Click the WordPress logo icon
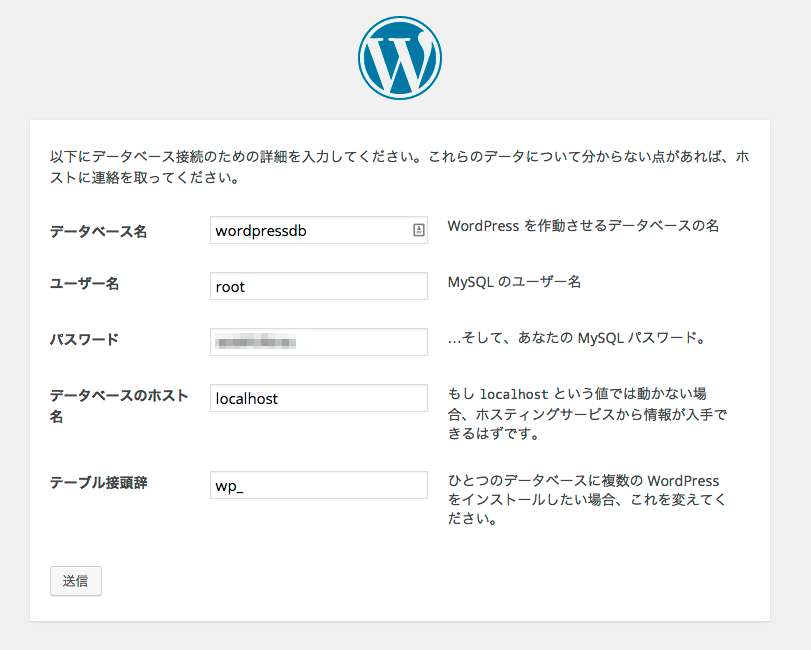This screenshot has height=650, width=811. click(x=400, y=57)
